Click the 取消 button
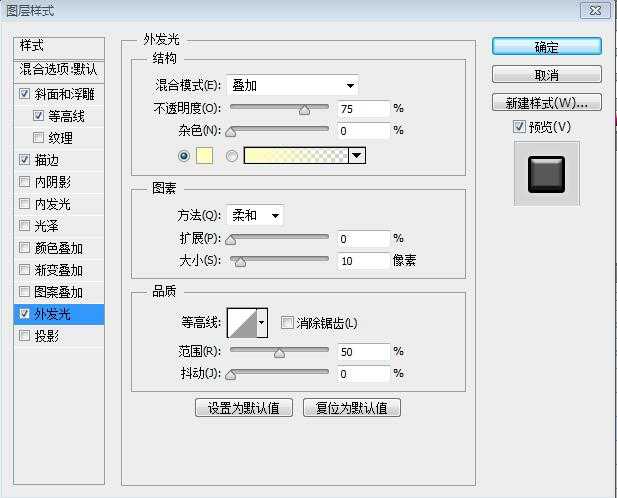The height and width of the screenshot is (498, 617). click(547, 74)
